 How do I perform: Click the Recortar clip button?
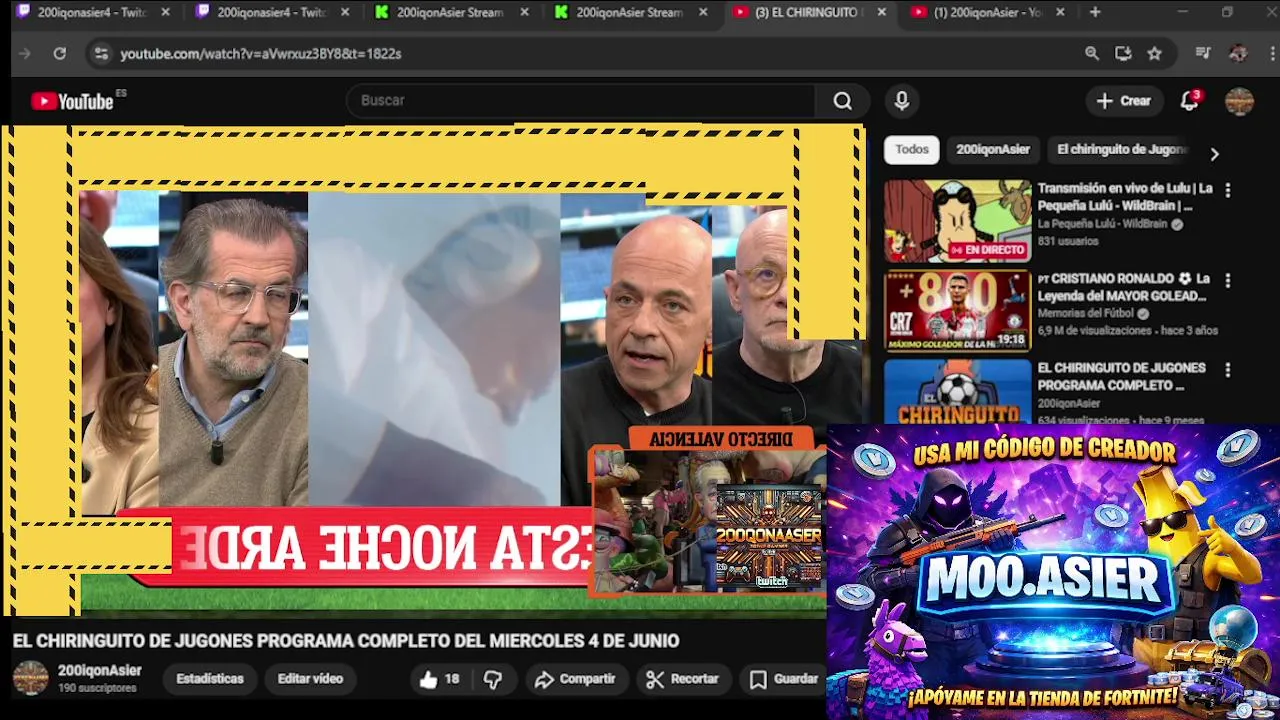683,679
